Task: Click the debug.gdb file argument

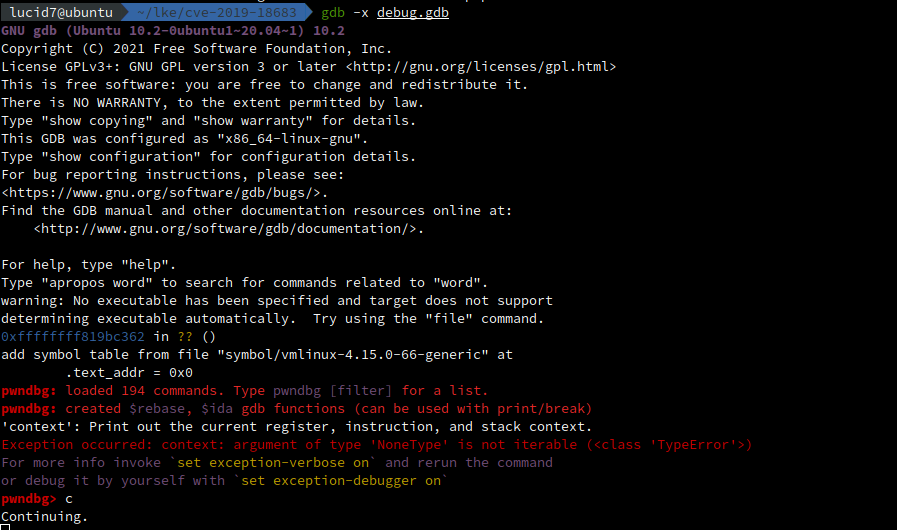Action: pos(412,12)
